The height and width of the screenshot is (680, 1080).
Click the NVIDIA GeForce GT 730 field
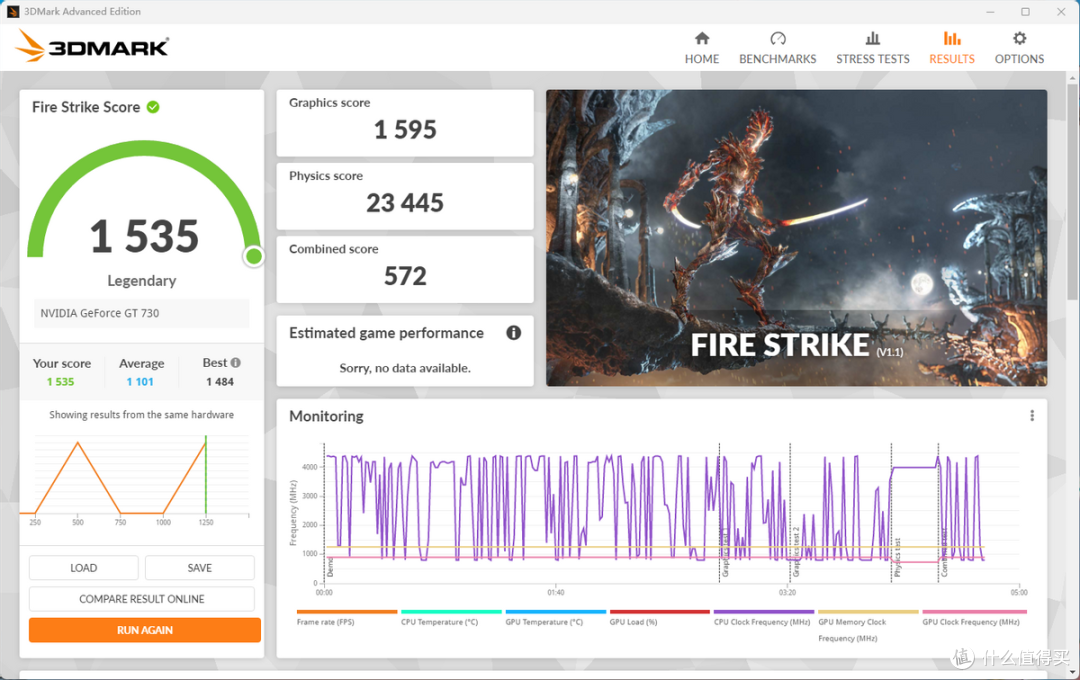[x=141, y=313]
